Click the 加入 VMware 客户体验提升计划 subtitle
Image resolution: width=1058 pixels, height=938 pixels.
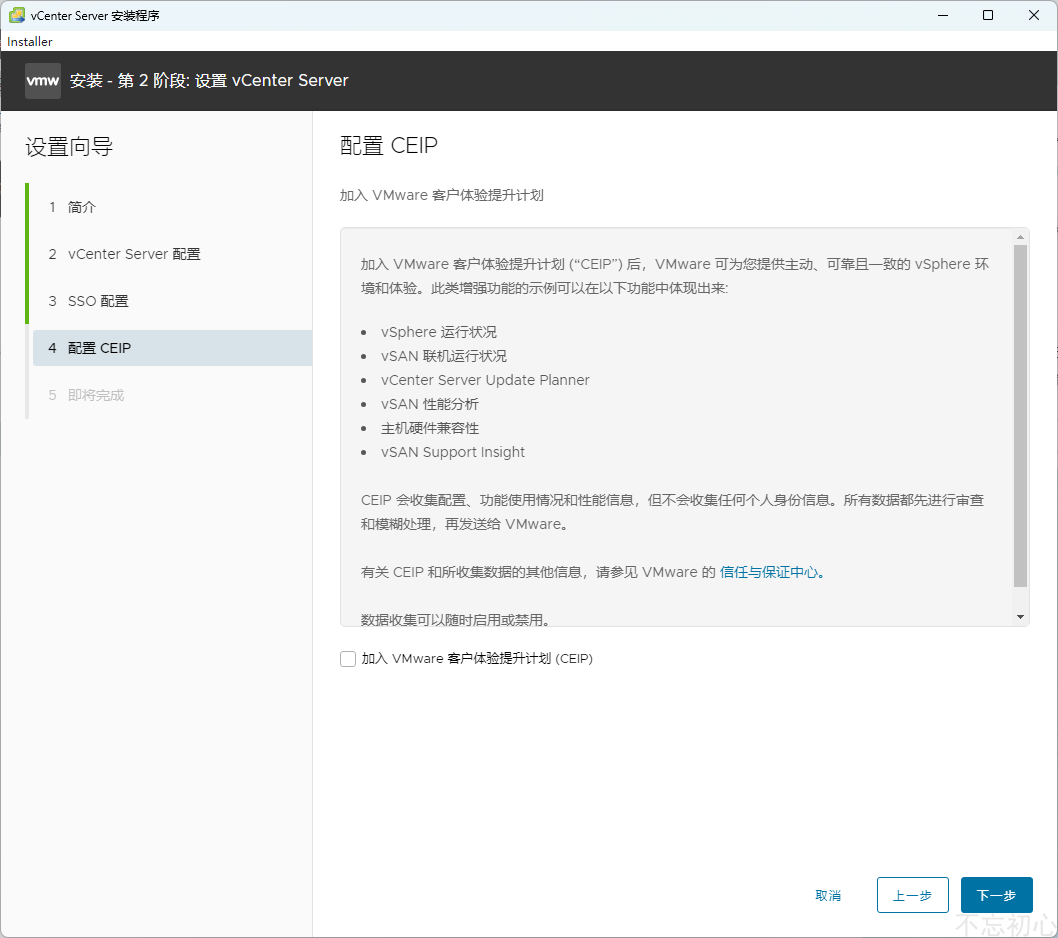(x=441, y=195)
